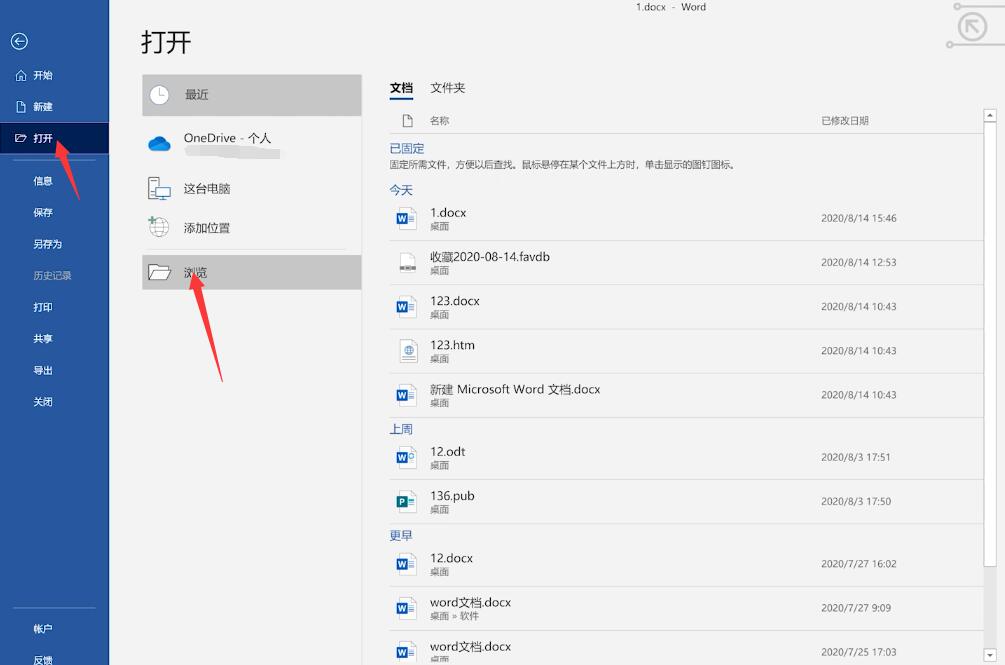Screen dimensions: 1005x665
Task: Open 反馈 in the sidebar
Action: pyautogui.click(x=43, y=659)
